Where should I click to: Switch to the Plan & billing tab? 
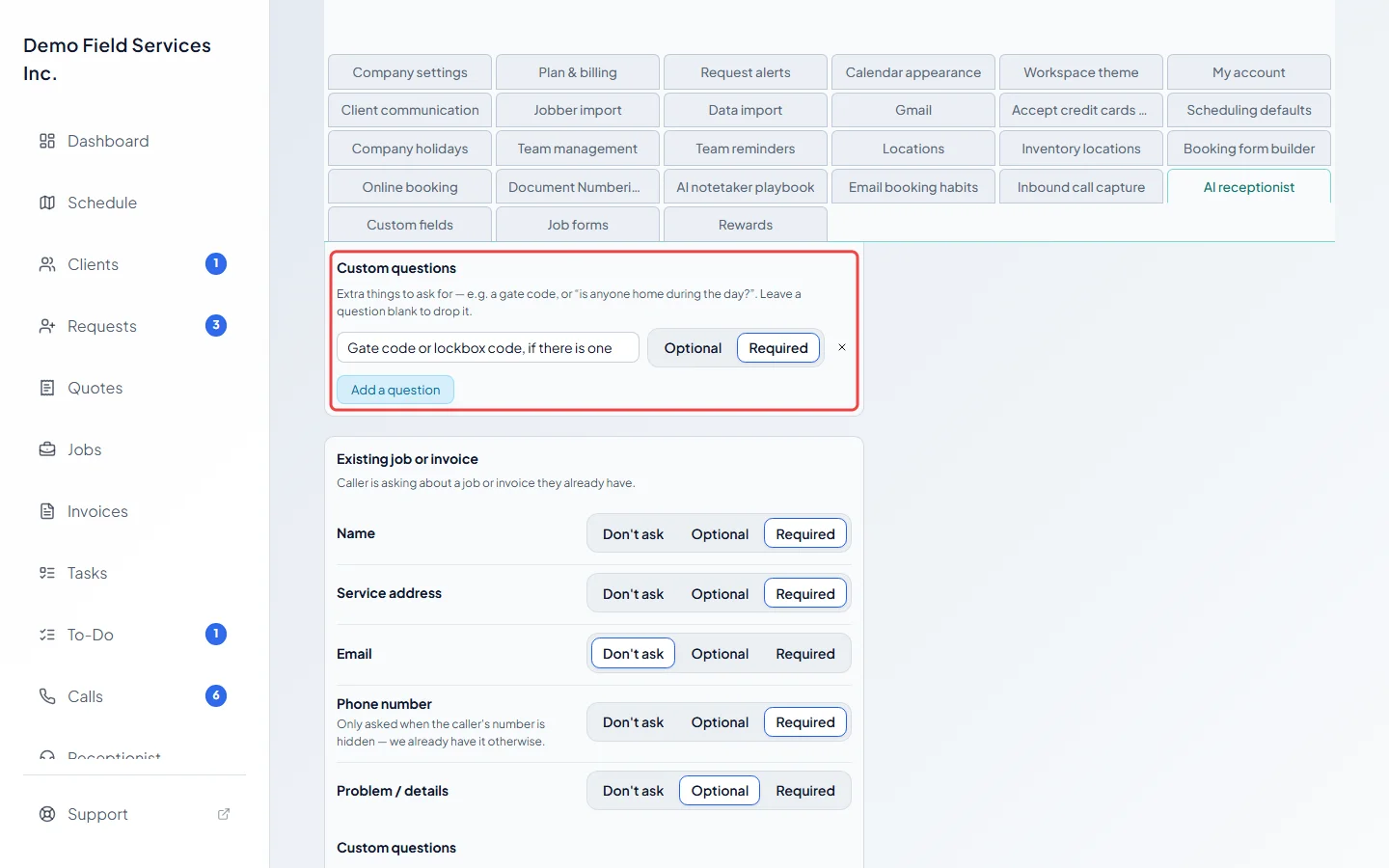coord(578,72)
